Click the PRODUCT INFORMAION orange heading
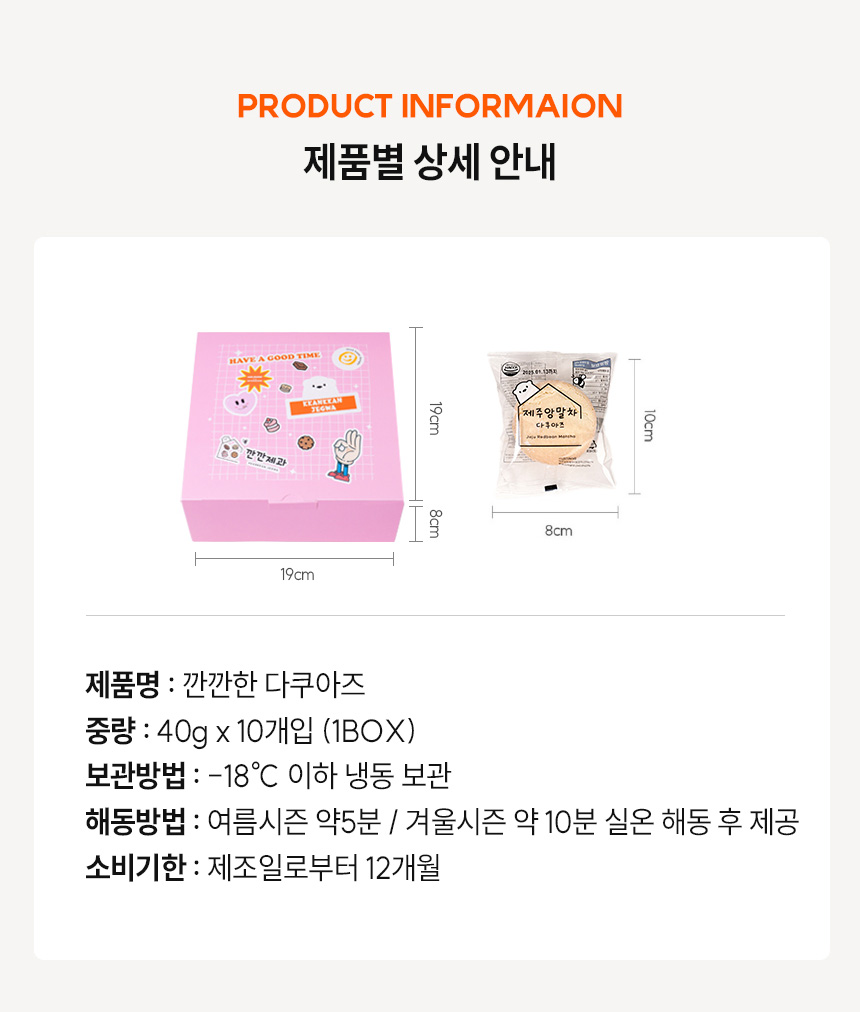Screen dimensions: 860x1012 pos(430,106)
